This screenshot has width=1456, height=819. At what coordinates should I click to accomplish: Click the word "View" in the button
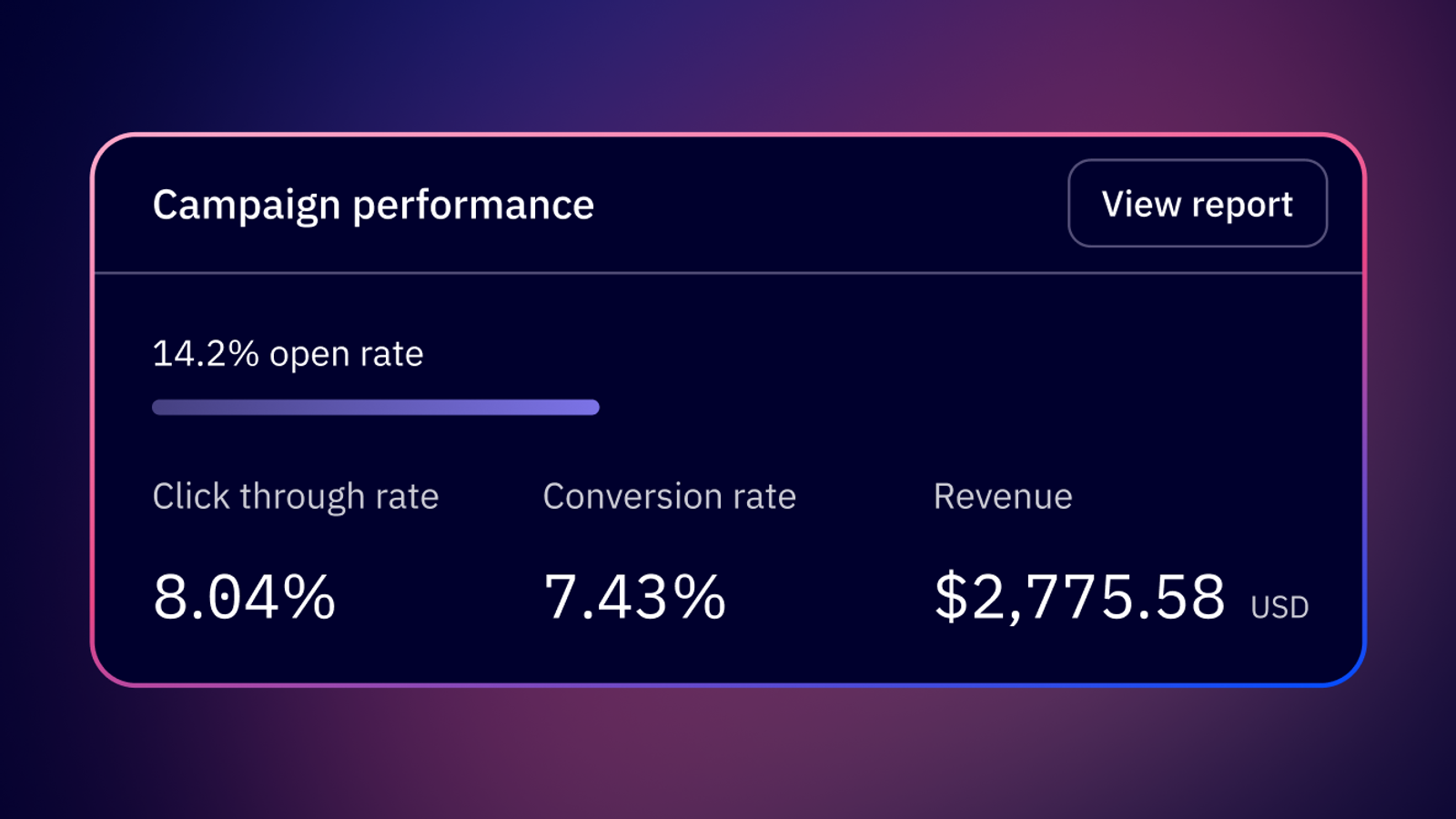1141,204
